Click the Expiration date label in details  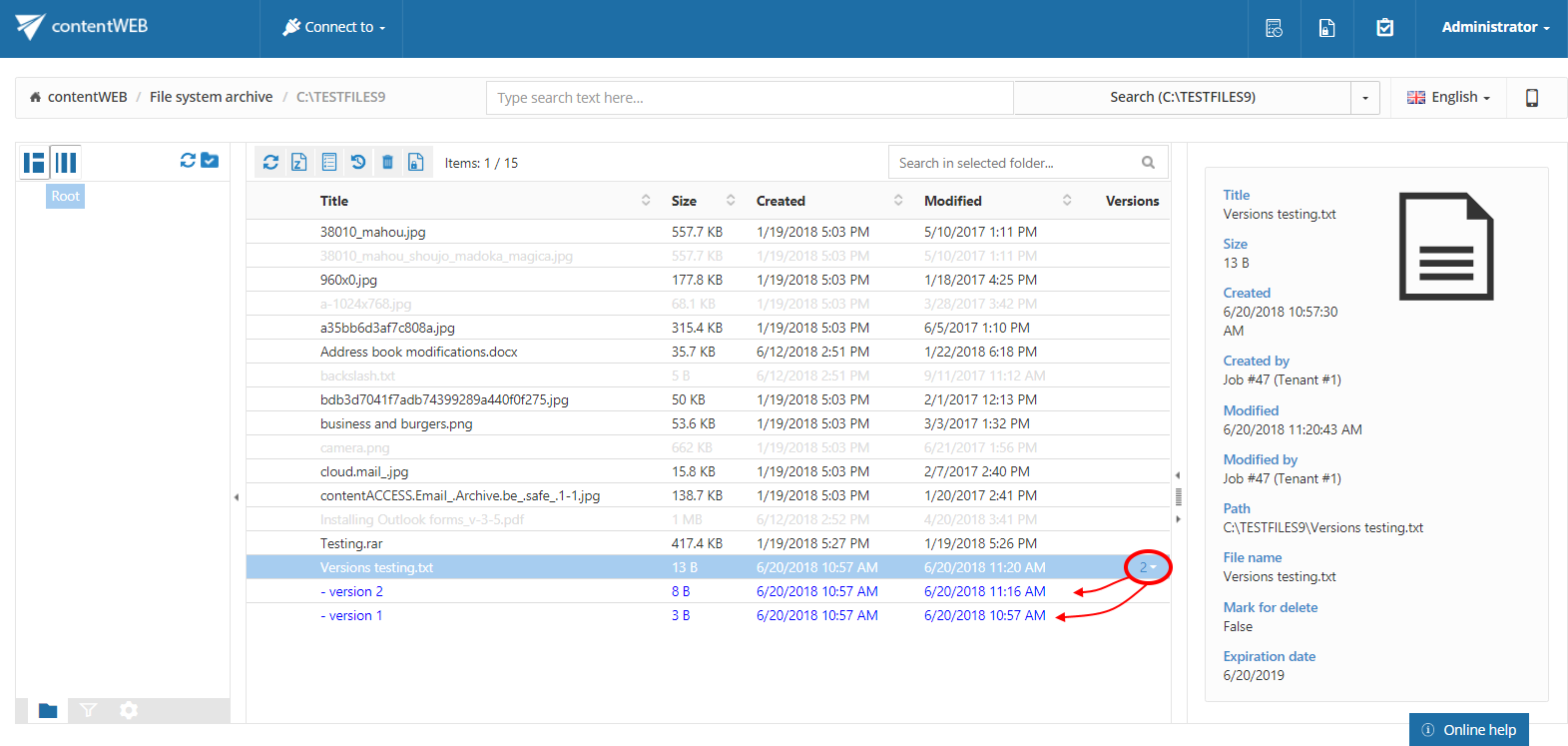coord(1270,656)
